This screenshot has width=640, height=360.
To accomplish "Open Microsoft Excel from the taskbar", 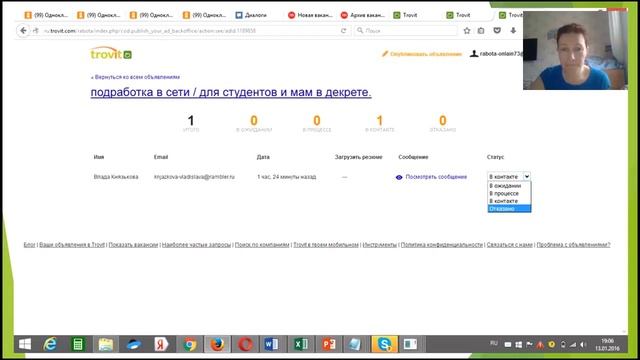I will (301, 344).
